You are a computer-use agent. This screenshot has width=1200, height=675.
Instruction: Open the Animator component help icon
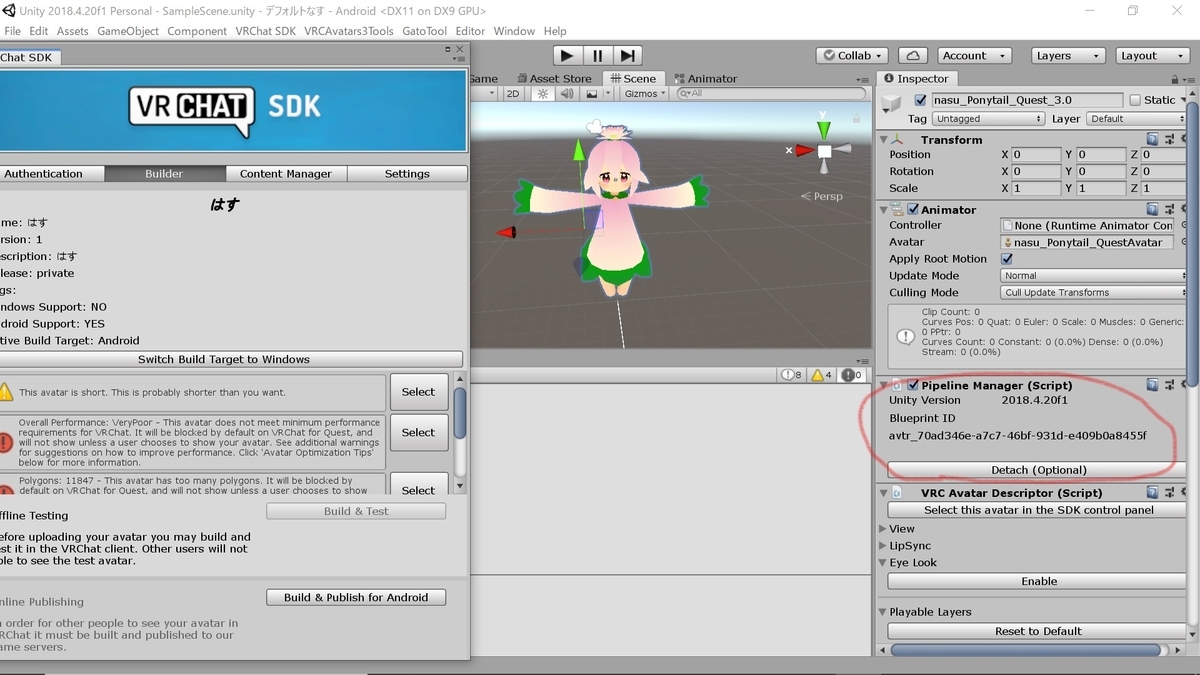click(x=1152, y=210)
